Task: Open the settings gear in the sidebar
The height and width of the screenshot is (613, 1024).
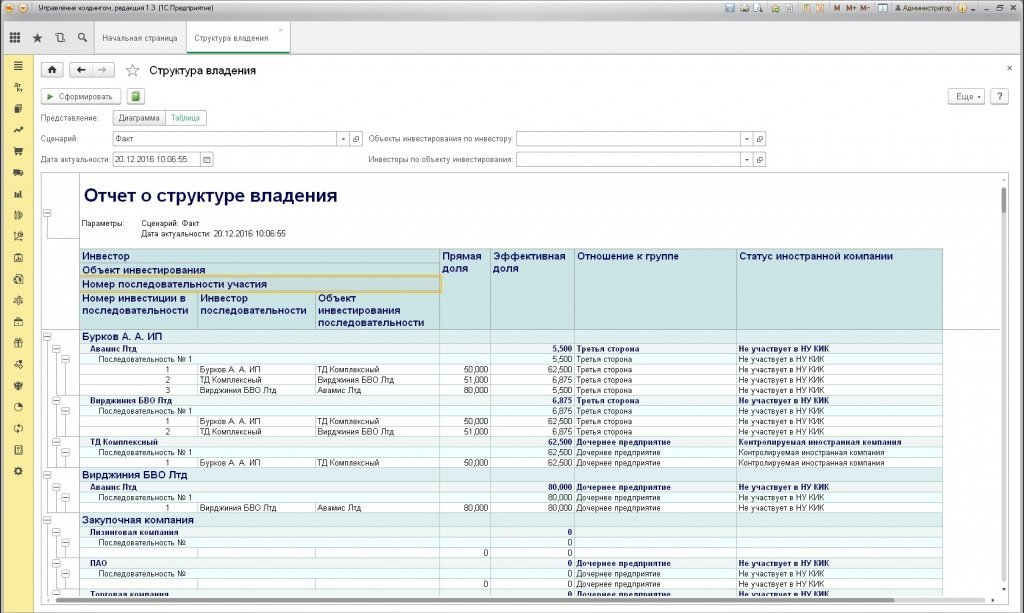Action: [18, 471]
